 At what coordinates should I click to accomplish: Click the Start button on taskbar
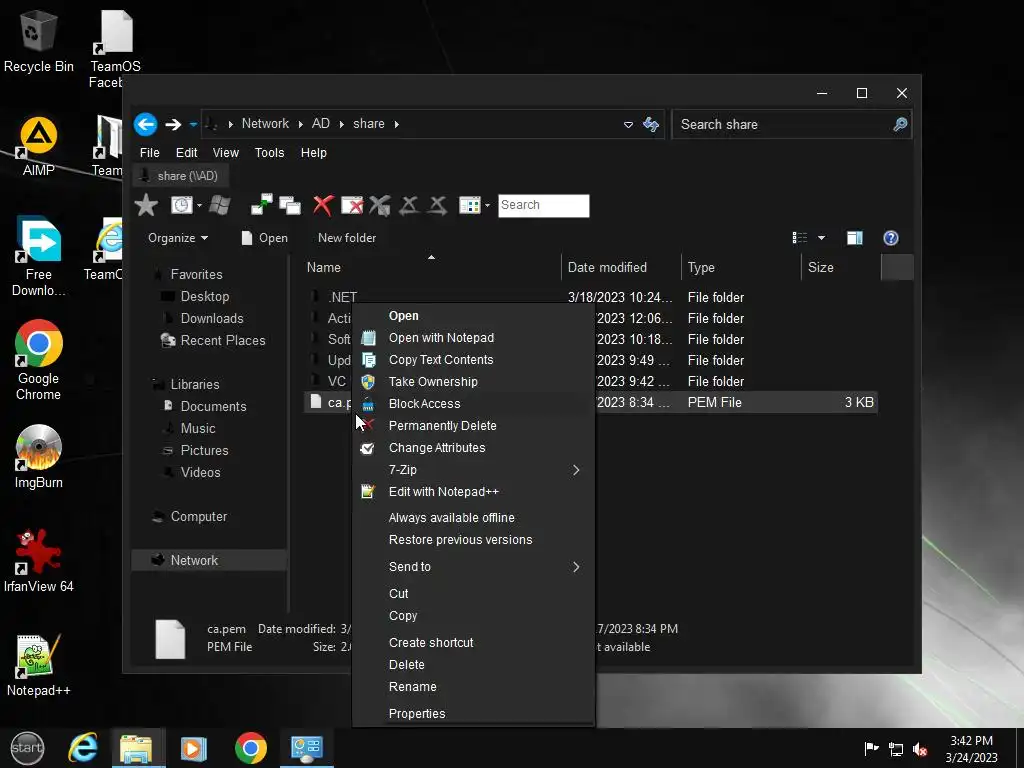point(27,748)
